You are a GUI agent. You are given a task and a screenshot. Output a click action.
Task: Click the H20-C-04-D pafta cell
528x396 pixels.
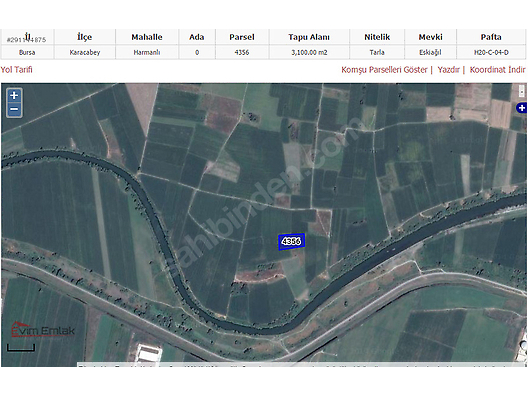point(491,53)
